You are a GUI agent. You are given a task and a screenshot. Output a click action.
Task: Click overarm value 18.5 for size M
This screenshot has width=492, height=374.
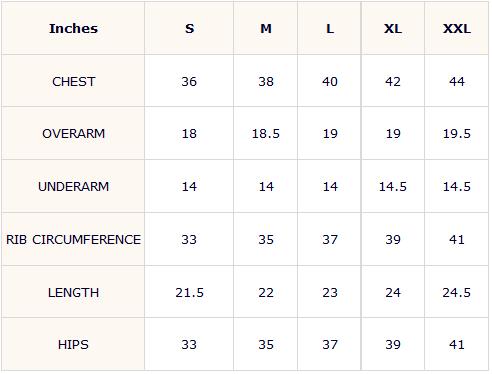tap(266, 134)
